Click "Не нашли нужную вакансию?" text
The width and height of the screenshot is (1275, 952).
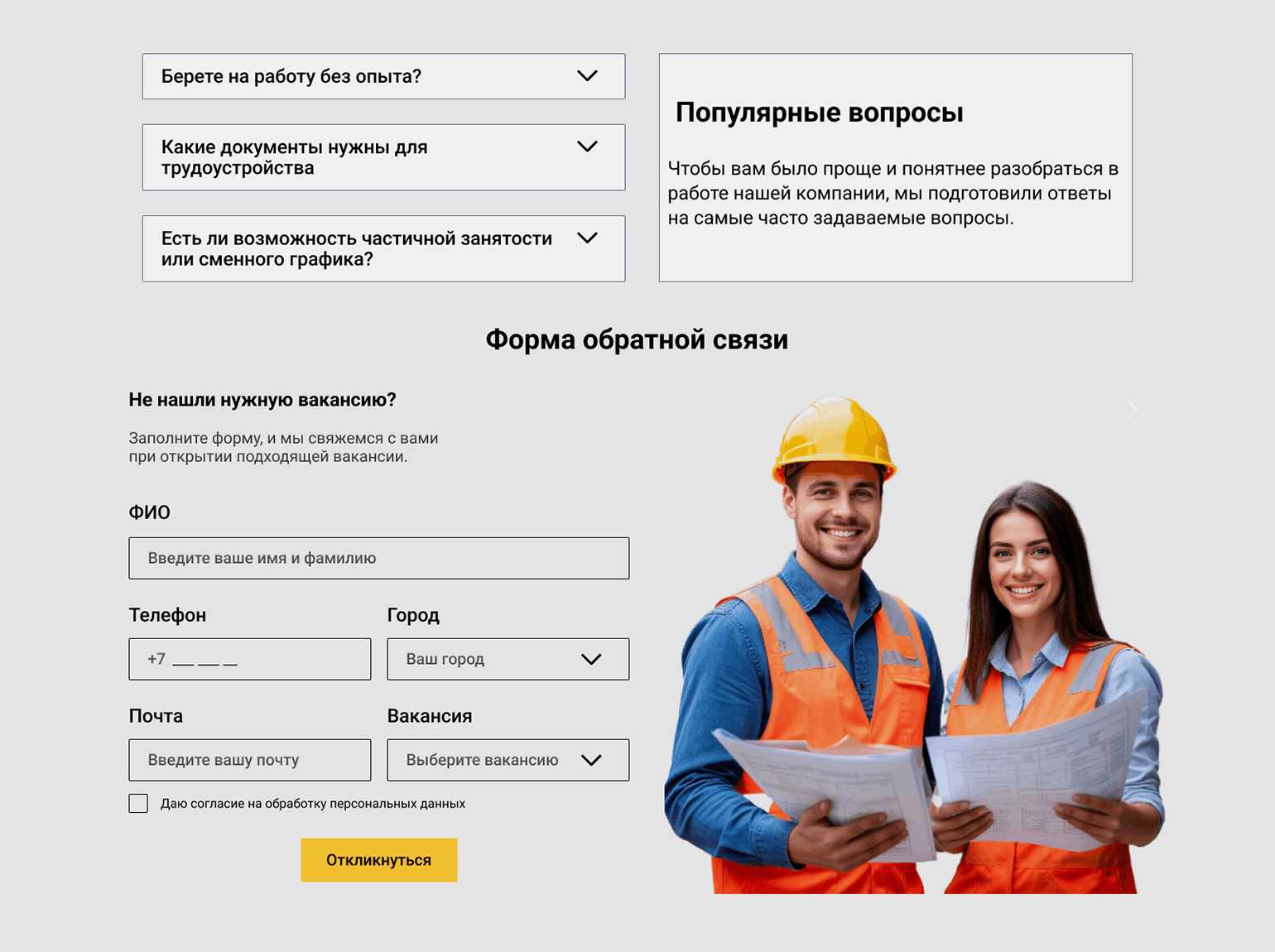[262, 400]
